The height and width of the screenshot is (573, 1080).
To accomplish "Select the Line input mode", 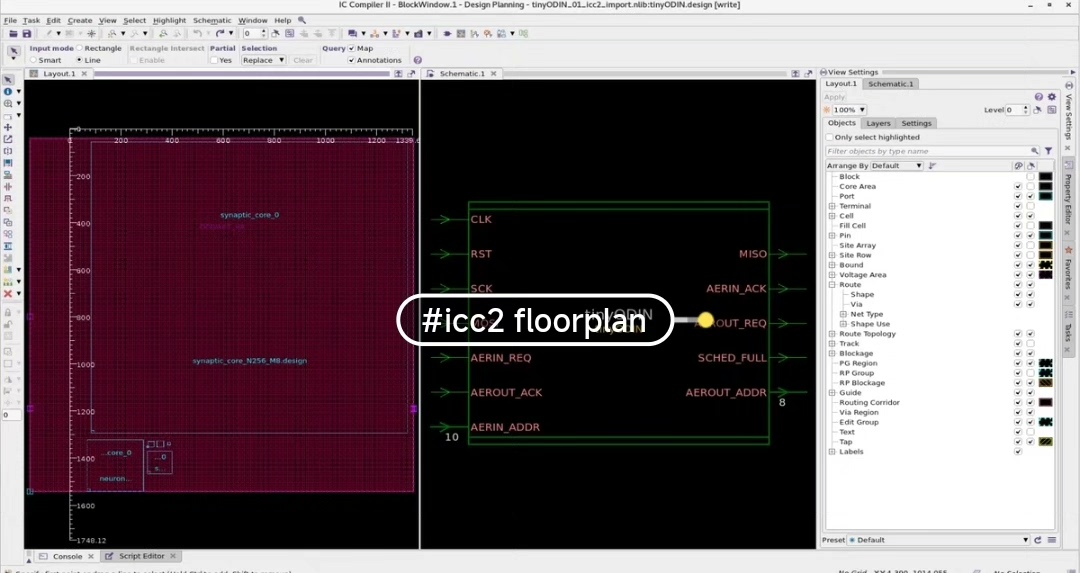I will pos(80,60).
